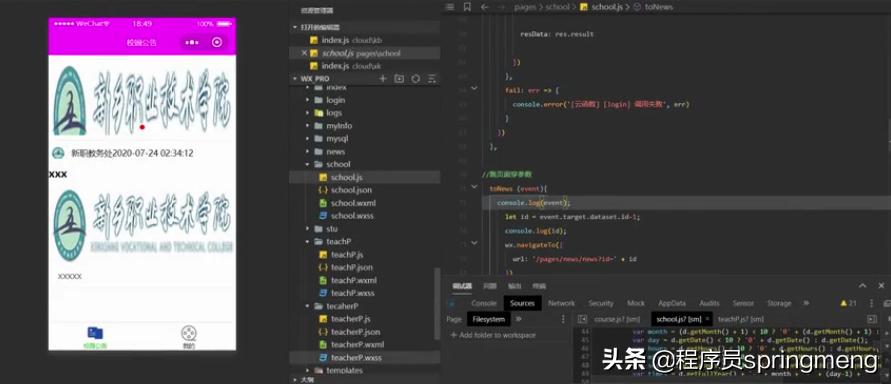
Task: Close the school.js entry in open editors
Action: click(x=304, y=53)
